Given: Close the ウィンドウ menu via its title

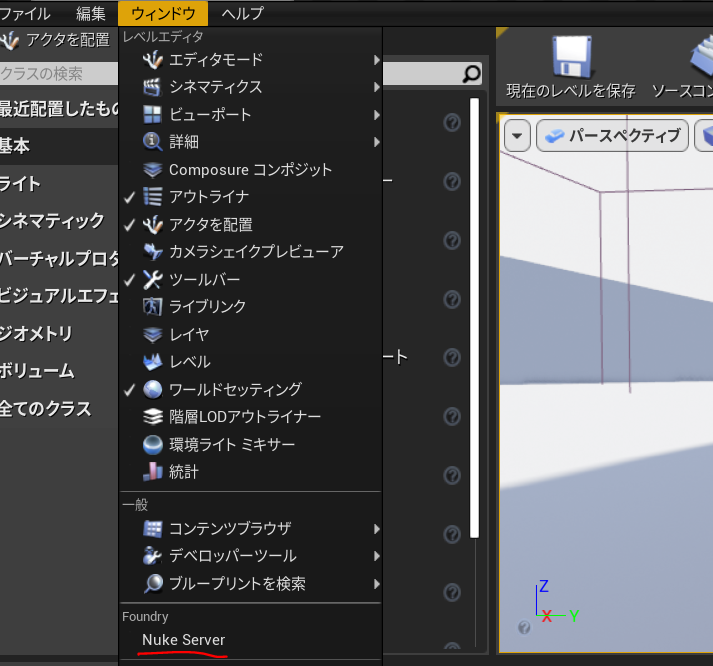Looking at the screenshot, I should [x=163, y=14].
